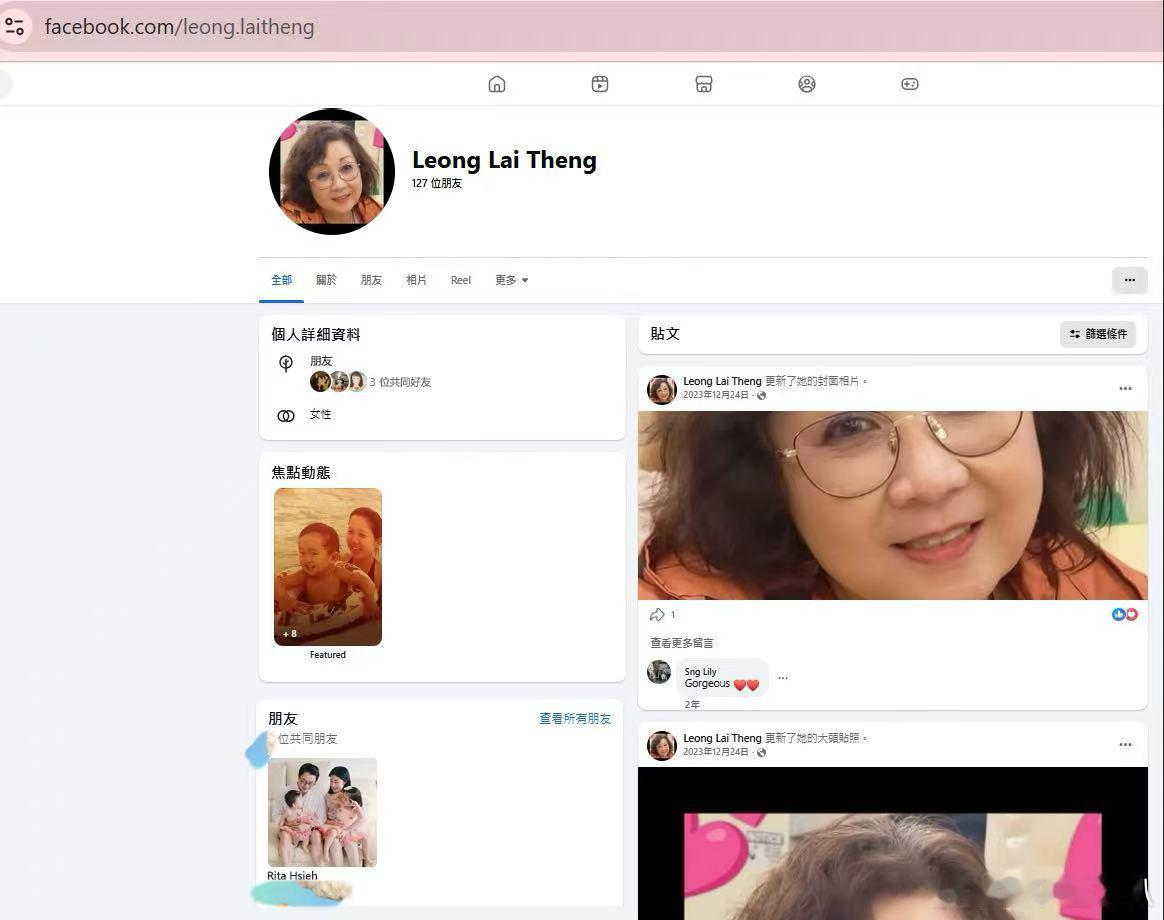Switch to the 朋友 tab
The image size is (1164, 920).
(371, 280)
